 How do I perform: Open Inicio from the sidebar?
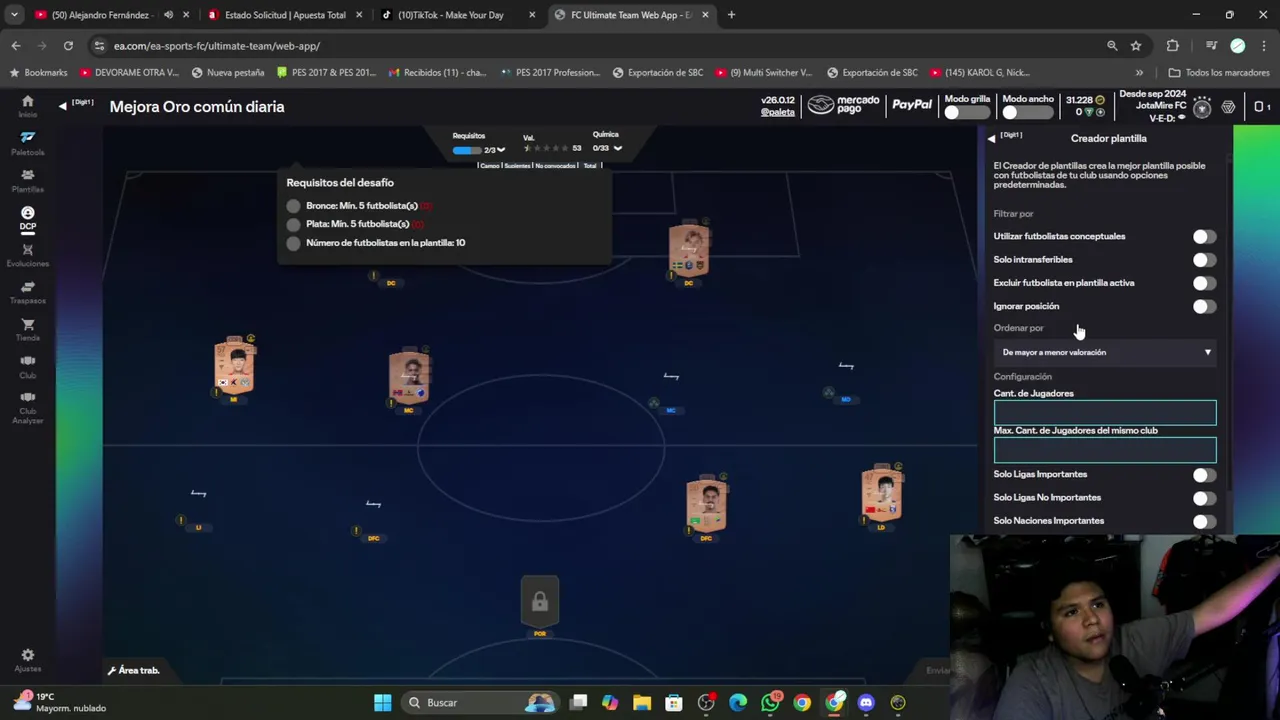point(27,106)
